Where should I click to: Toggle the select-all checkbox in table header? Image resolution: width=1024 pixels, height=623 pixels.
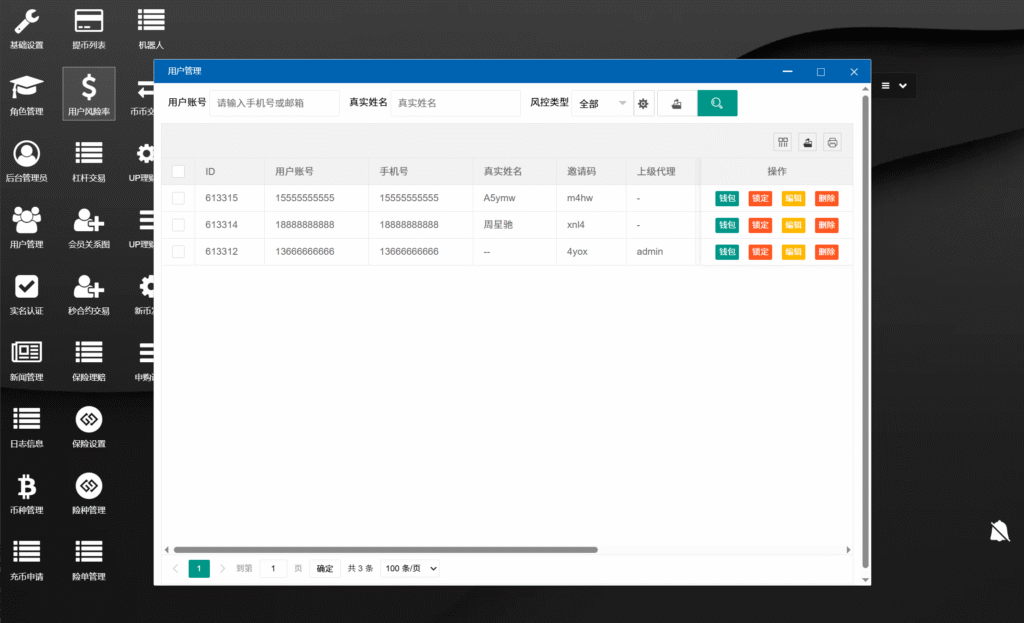(178, 171)
